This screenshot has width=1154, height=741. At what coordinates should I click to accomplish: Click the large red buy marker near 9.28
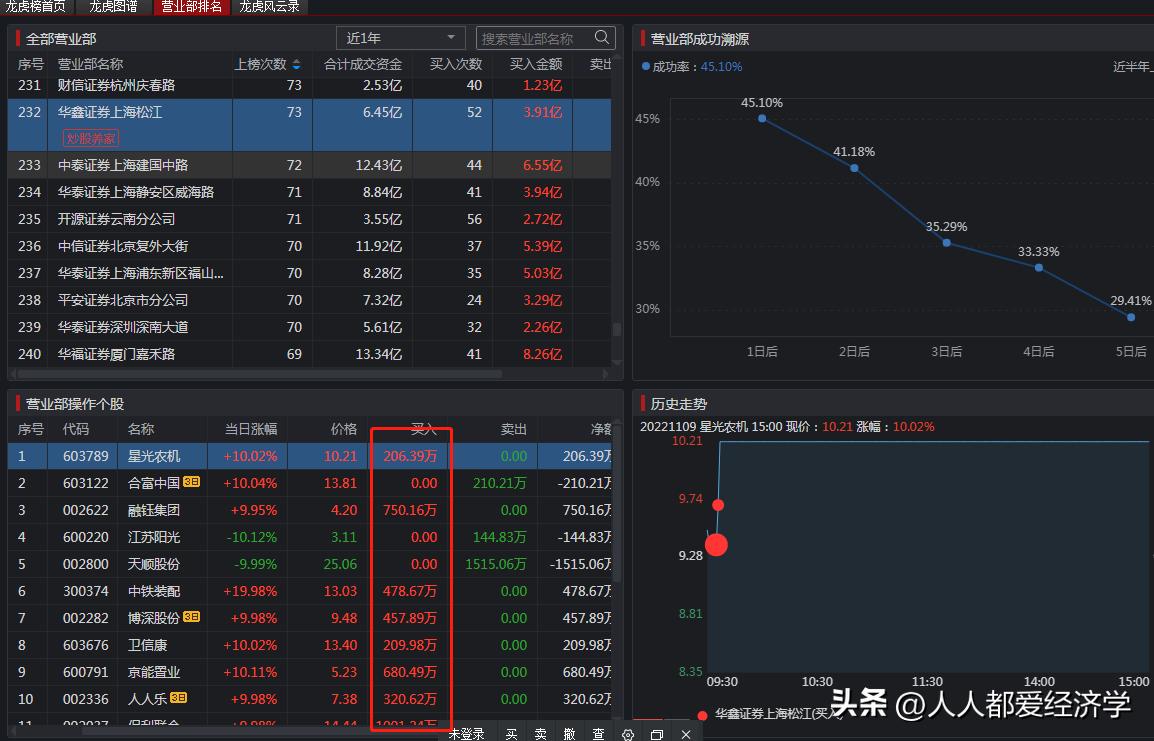pos(716,545)
